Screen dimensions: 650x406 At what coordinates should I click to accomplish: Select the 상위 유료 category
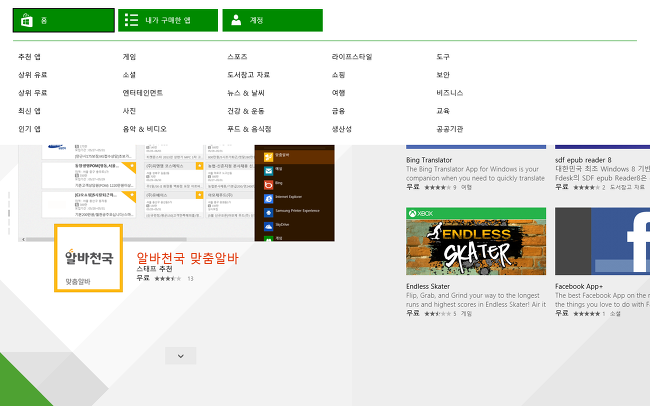click(32, 75)
